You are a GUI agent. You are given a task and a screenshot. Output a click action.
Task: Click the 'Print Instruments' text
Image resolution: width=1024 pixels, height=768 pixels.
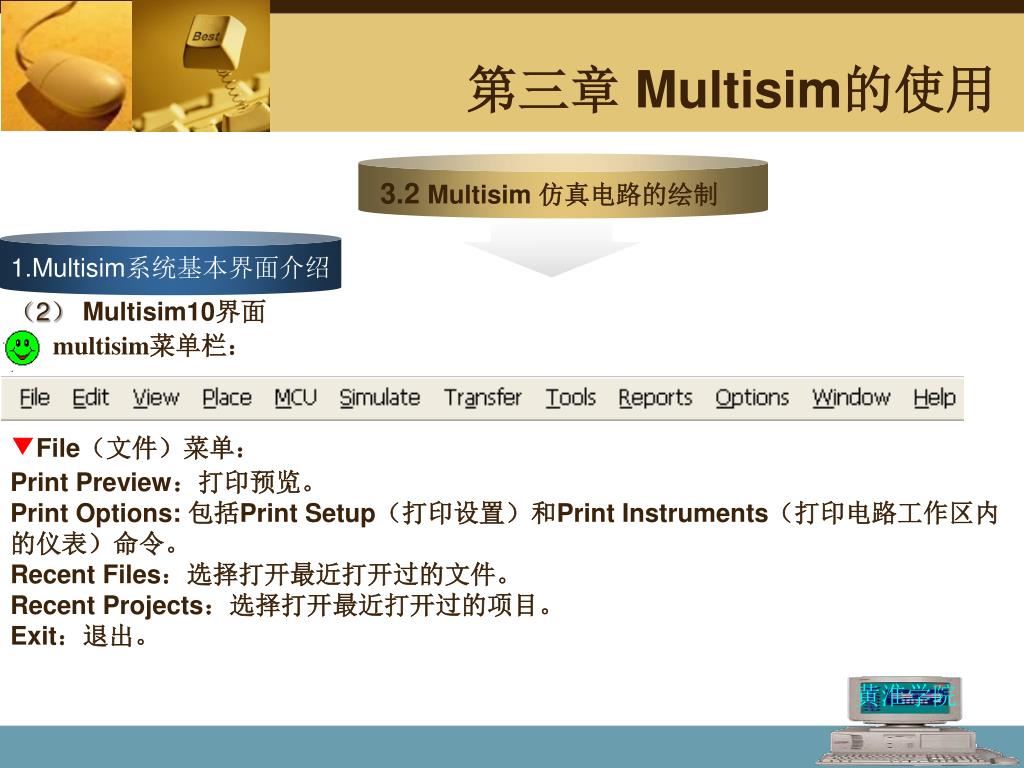[x=662, y=513]
